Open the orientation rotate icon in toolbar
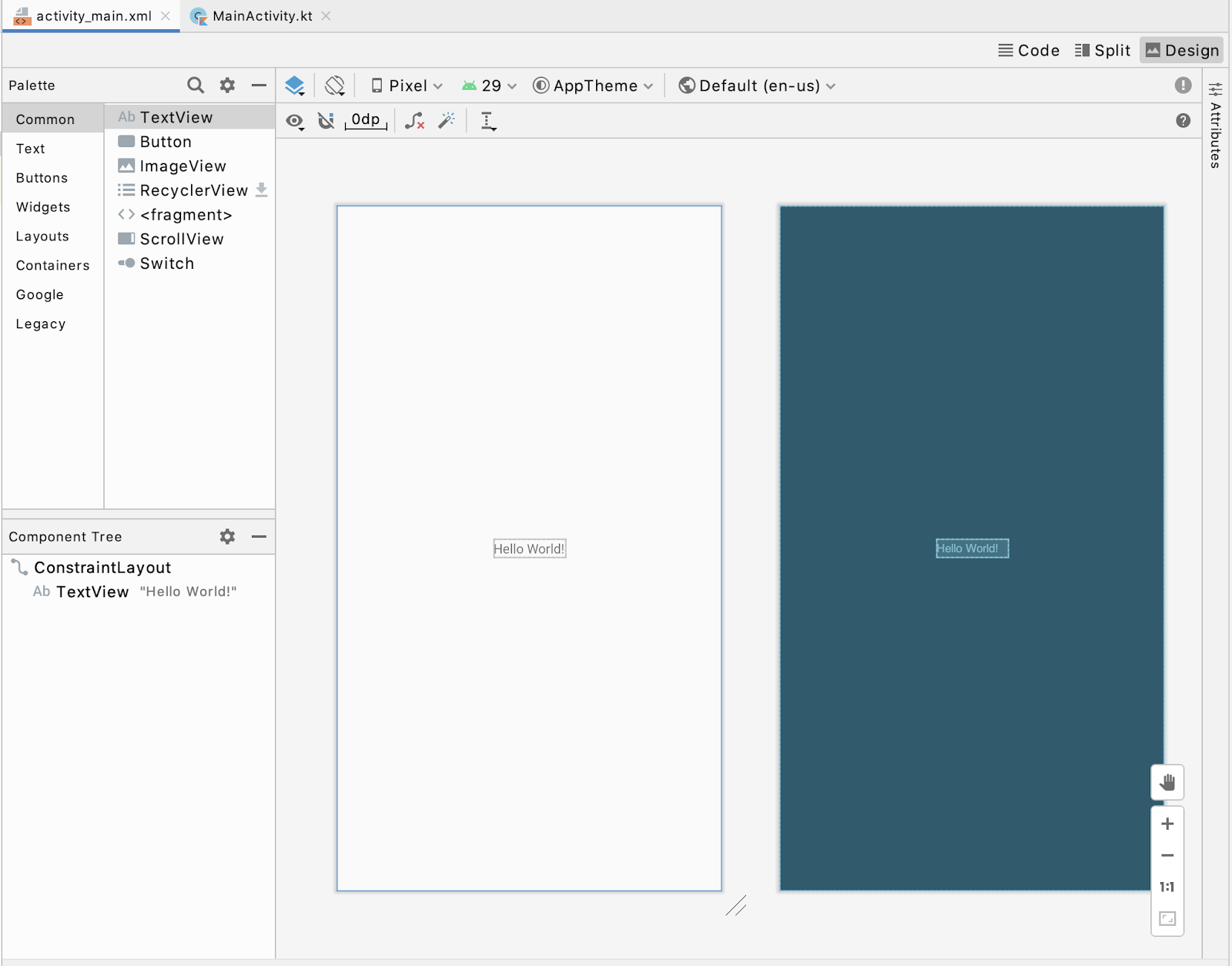This screenshot has height=966, width=1232. click(x=334, y=86)
